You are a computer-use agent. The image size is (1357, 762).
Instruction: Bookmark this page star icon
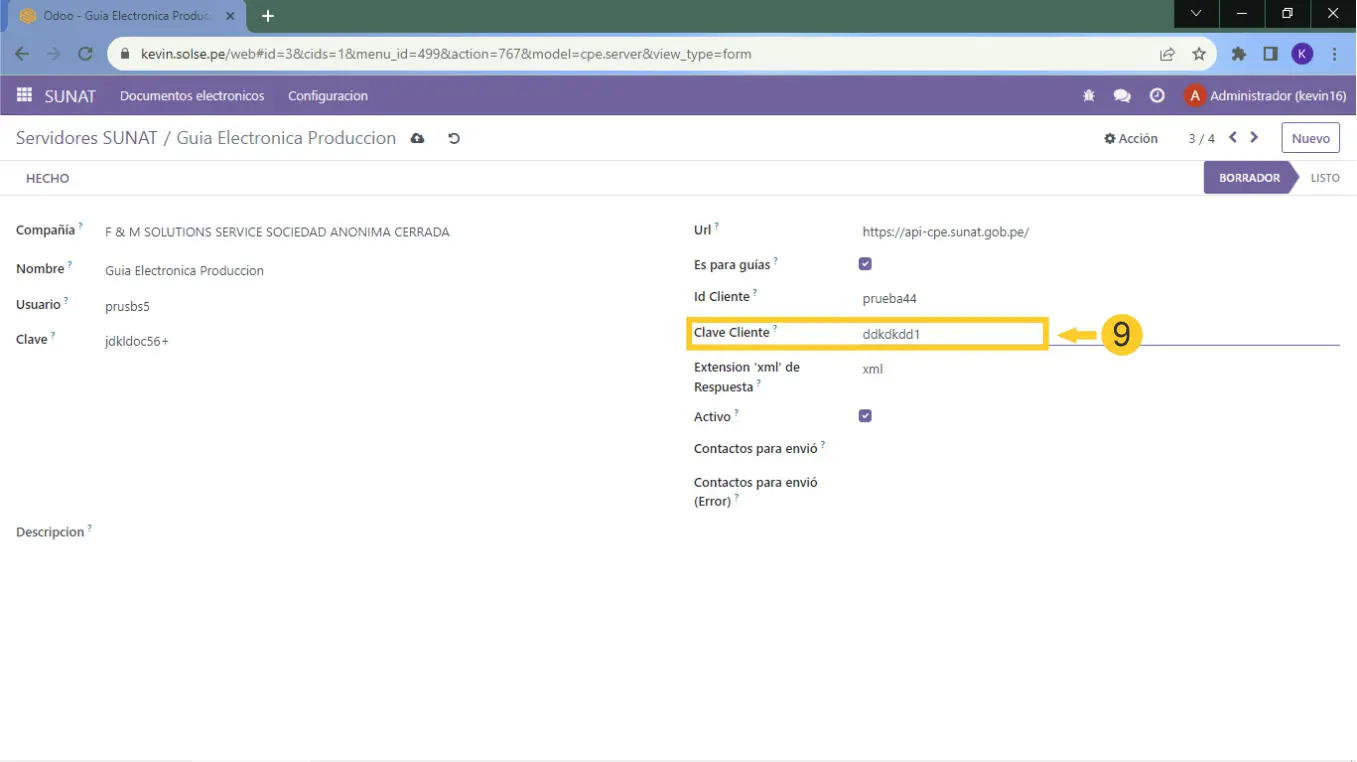click(x=1199, y=54)
